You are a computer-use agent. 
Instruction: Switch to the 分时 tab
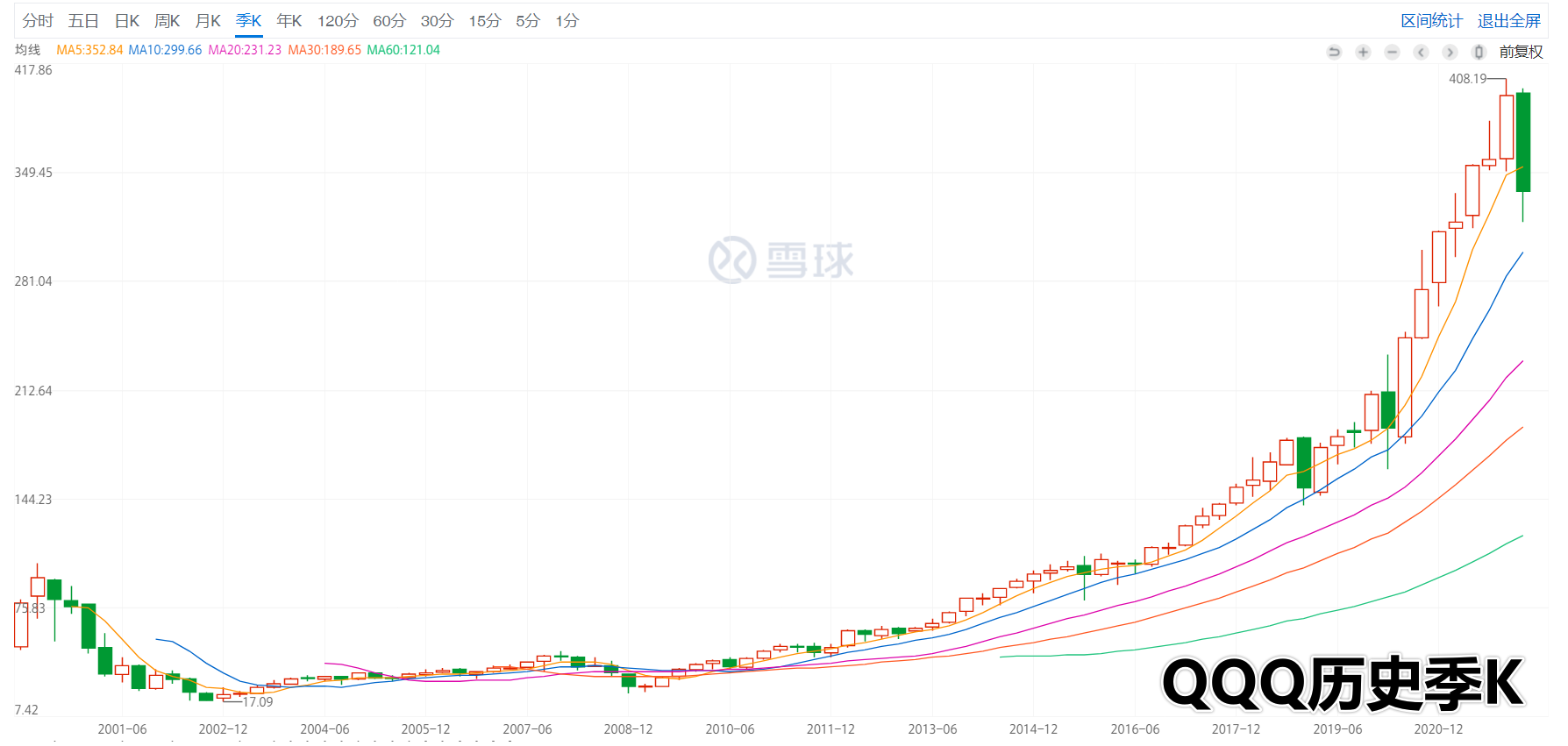coord(38,21)
